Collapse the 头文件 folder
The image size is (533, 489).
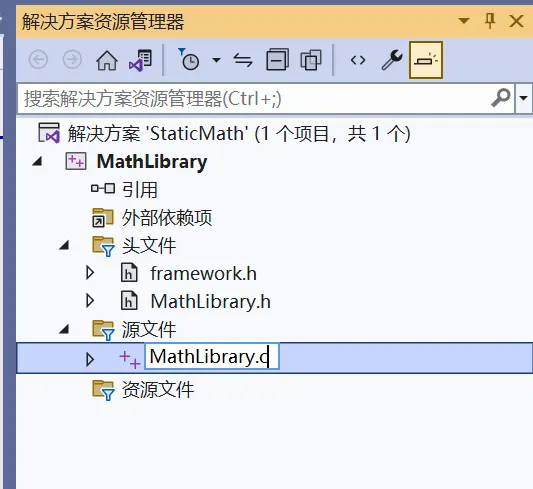point(64,245)
